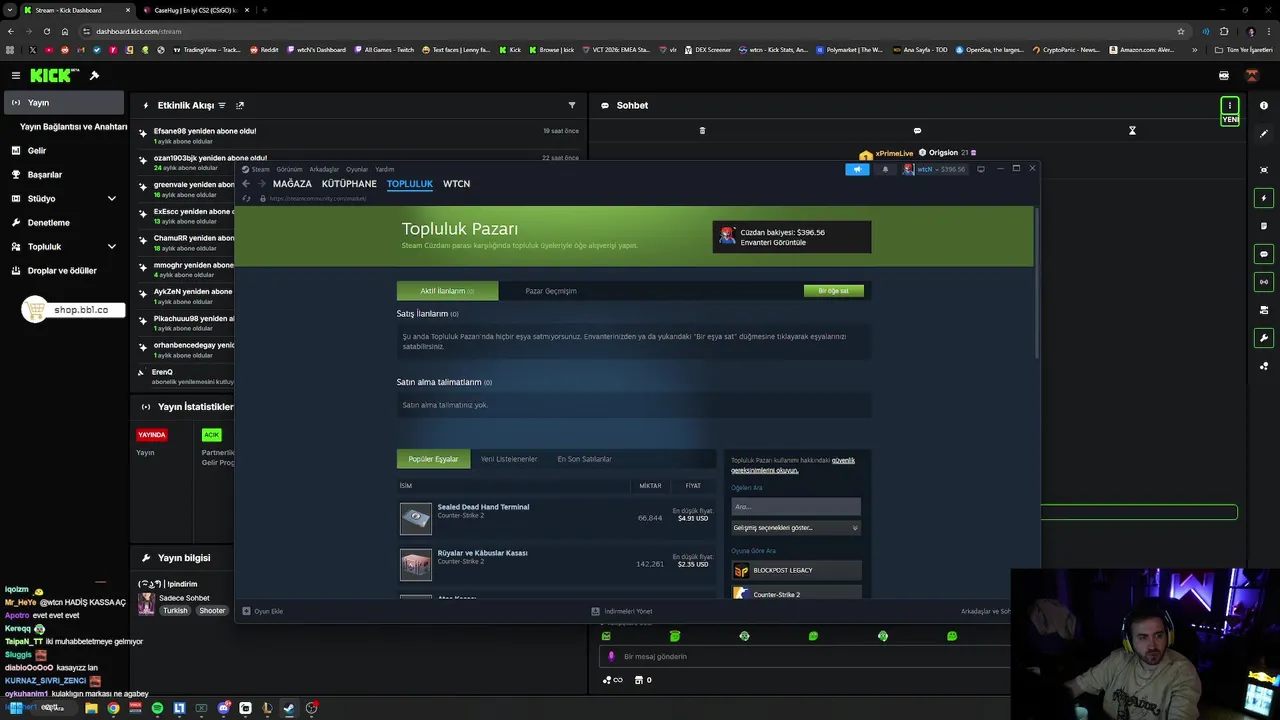Screen dimensions: 1280x720
Task: Expand the Stüdyo sidebar section
Action: [64, 199]
